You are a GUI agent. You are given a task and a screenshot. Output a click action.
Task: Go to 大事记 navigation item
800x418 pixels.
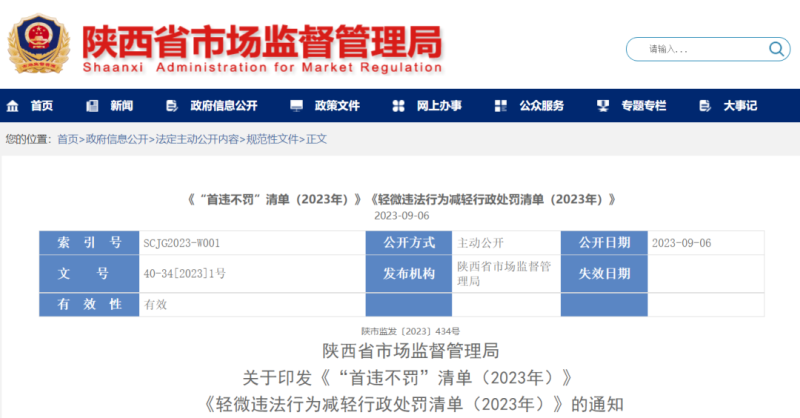pos(740,106)
